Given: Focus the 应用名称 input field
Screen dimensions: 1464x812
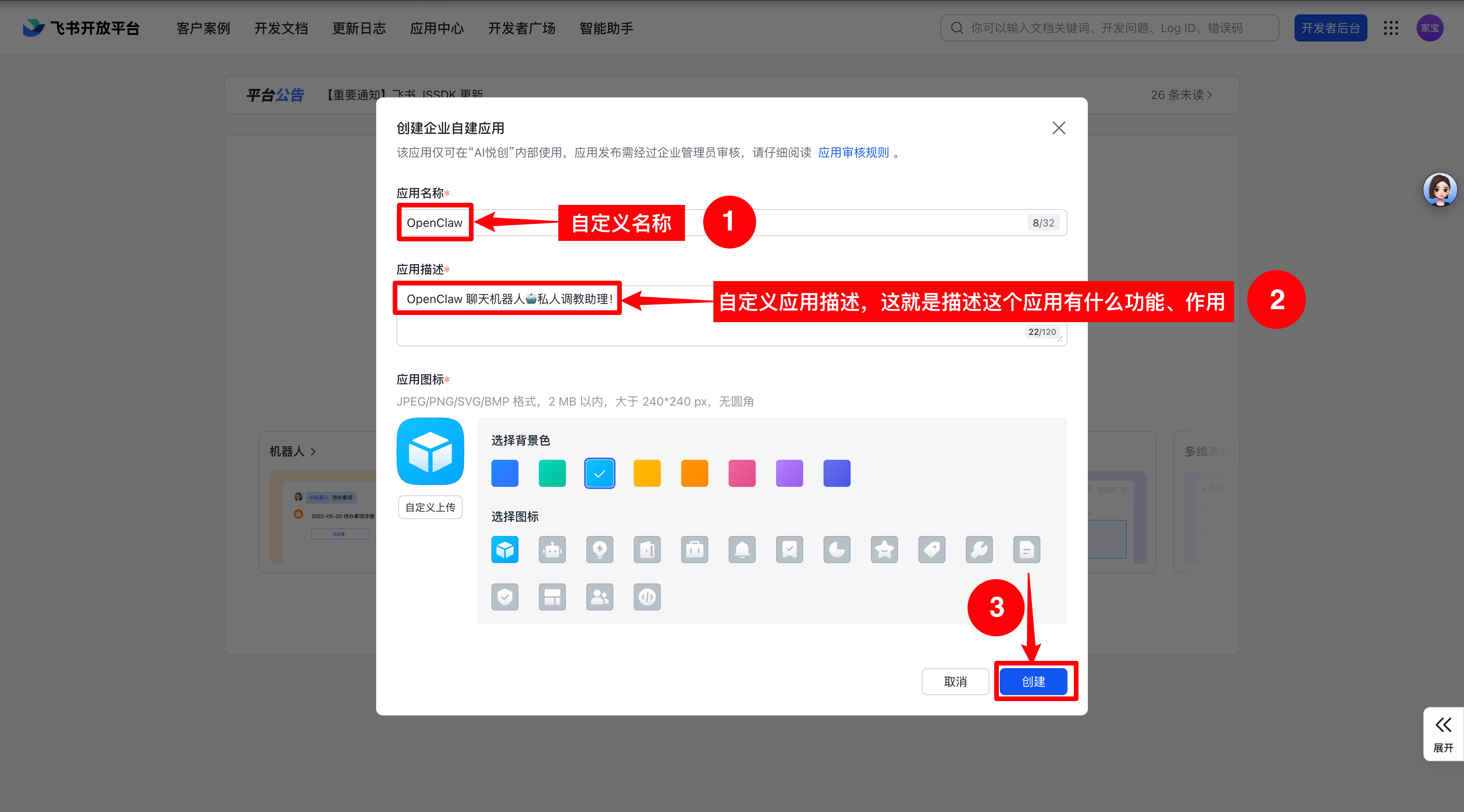Looking at the screenshot, I should click(732, 223).
